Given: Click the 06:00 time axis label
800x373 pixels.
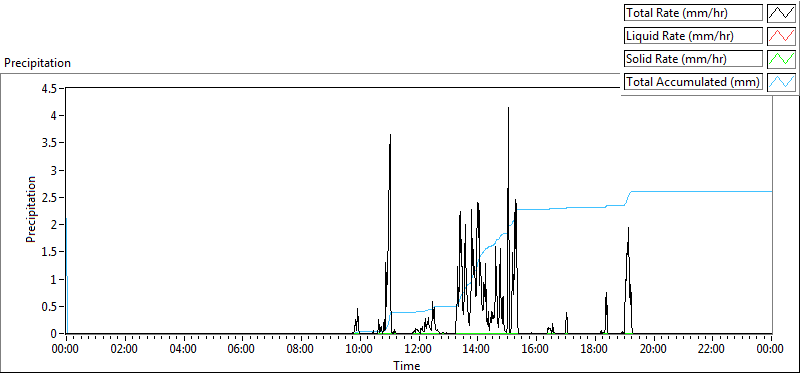Looking at the screenshot, I should (242, 349).
